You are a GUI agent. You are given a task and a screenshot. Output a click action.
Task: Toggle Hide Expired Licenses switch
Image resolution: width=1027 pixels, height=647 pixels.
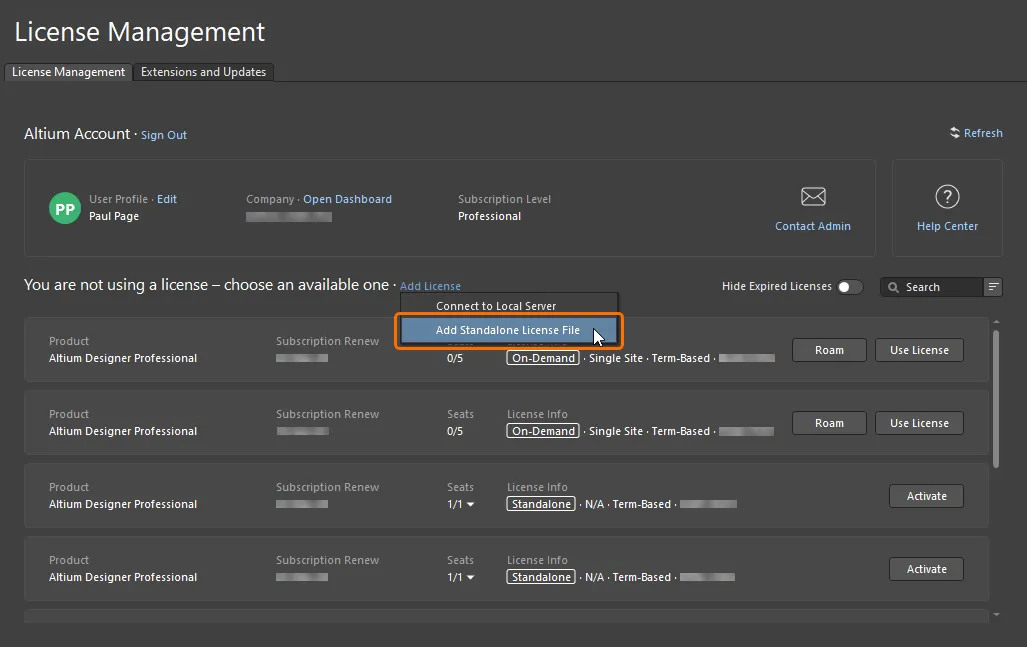pos(850,287)
